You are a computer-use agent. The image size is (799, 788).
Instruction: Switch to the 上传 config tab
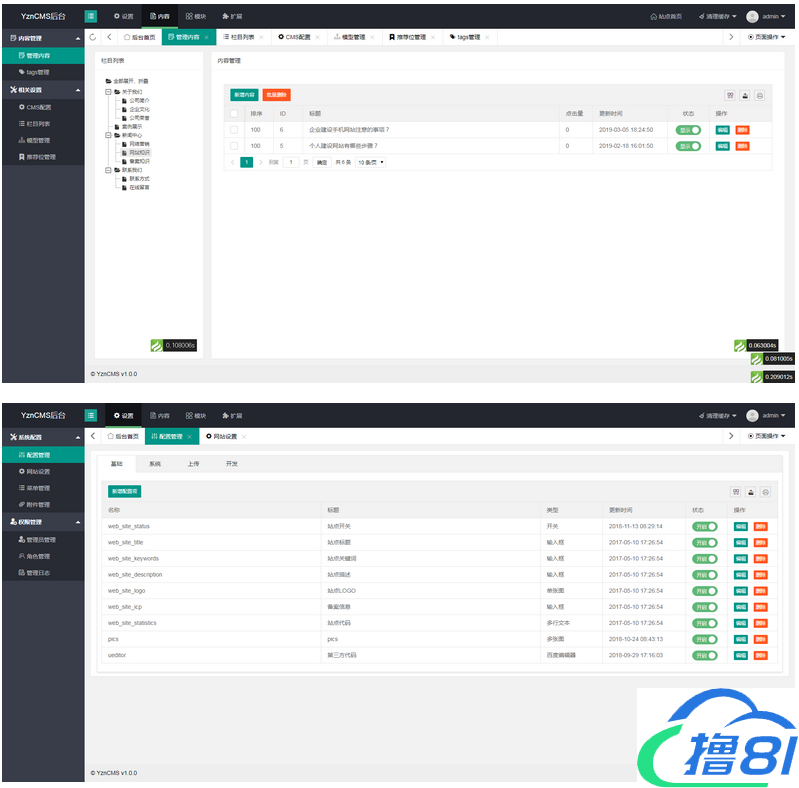193,464
